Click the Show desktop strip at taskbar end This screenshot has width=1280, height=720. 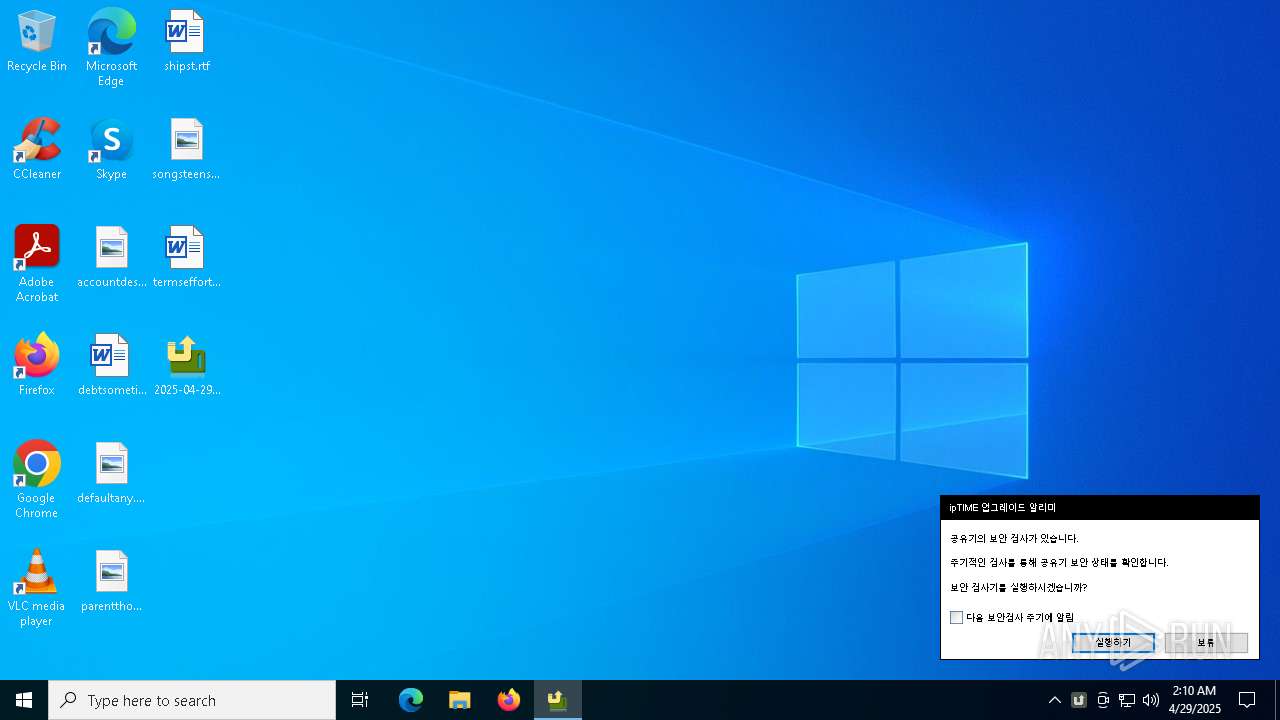point(1277,700)
